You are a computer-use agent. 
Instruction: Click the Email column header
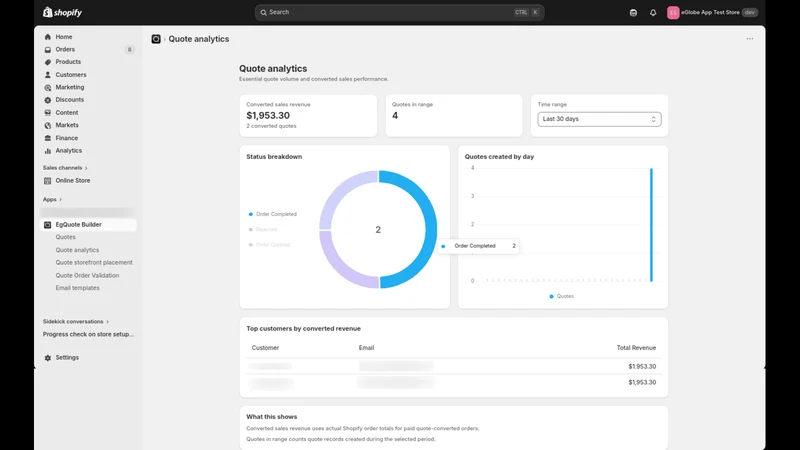(x=366, y=348)
